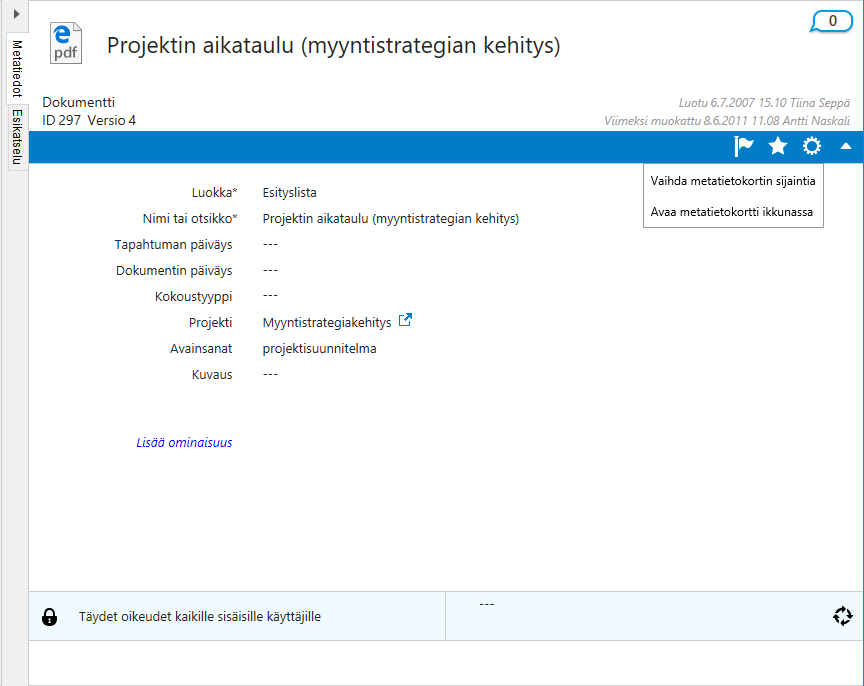864x686 pixels.
Task: Switch to the Metatiedot tab
Action: click(17, 68)
